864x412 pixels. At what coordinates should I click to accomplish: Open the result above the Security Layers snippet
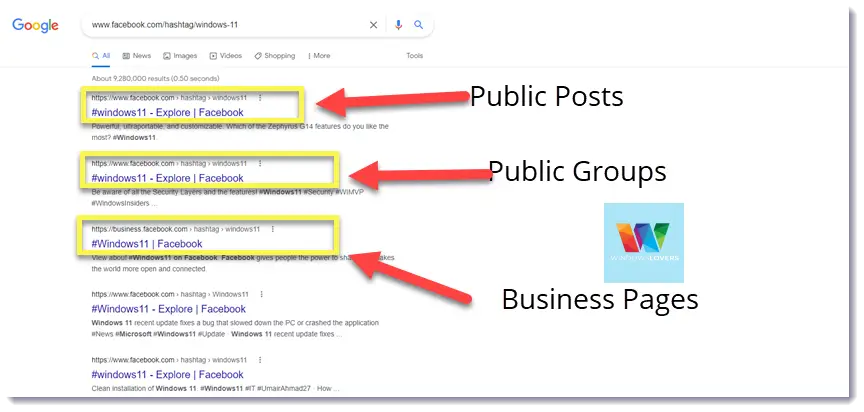point(167,178)
